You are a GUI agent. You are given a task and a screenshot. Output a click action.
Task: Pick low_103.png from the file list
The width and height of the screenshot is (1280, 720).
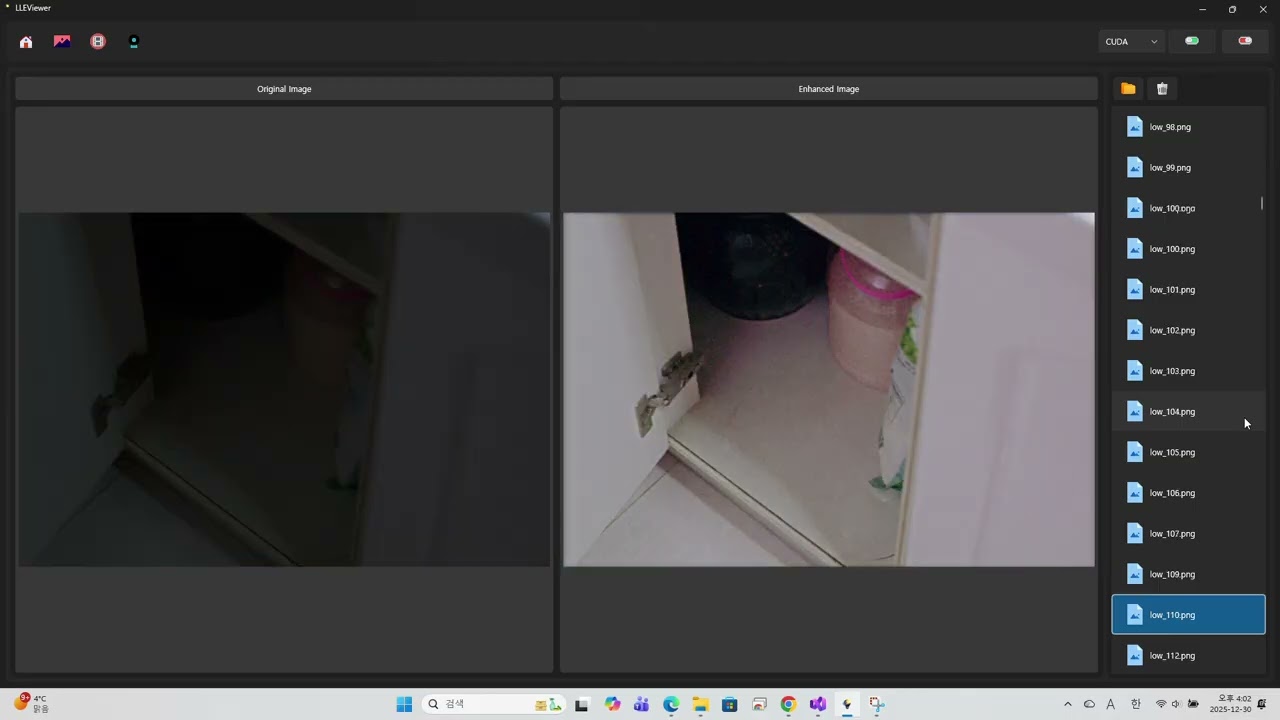coord(1188,371)
